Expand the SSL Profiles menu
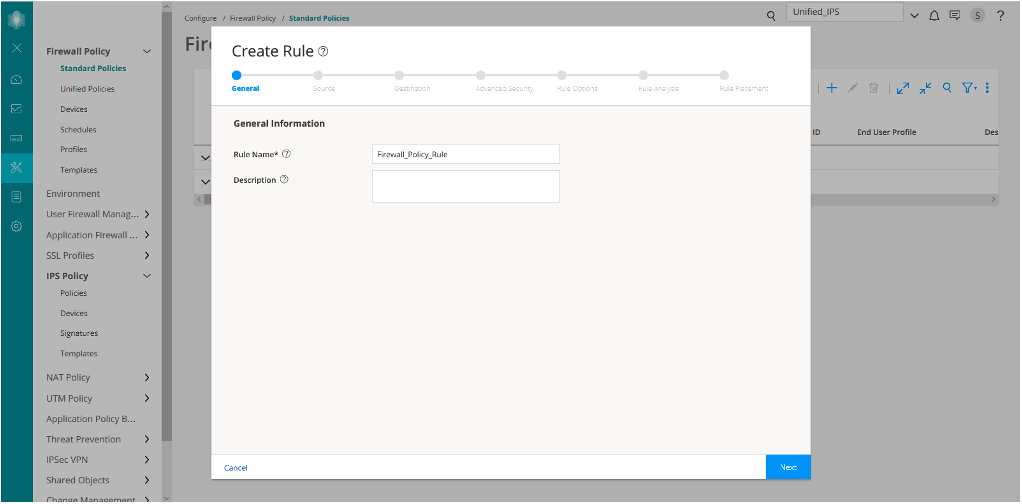The height and width of the screenshot is (504, 1022). point(147,255)
